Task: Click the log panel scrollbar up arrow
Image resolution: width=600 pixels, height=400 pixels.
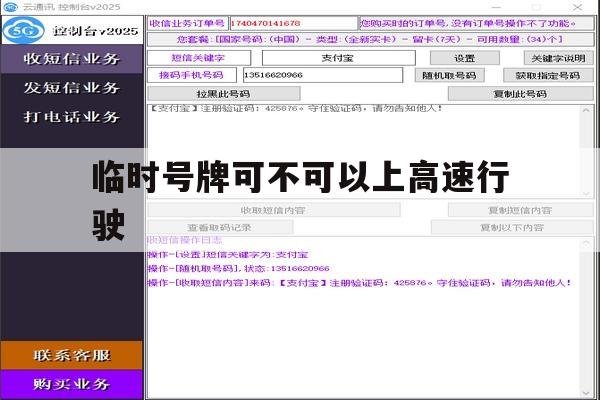Action: [x=586, y=243]
